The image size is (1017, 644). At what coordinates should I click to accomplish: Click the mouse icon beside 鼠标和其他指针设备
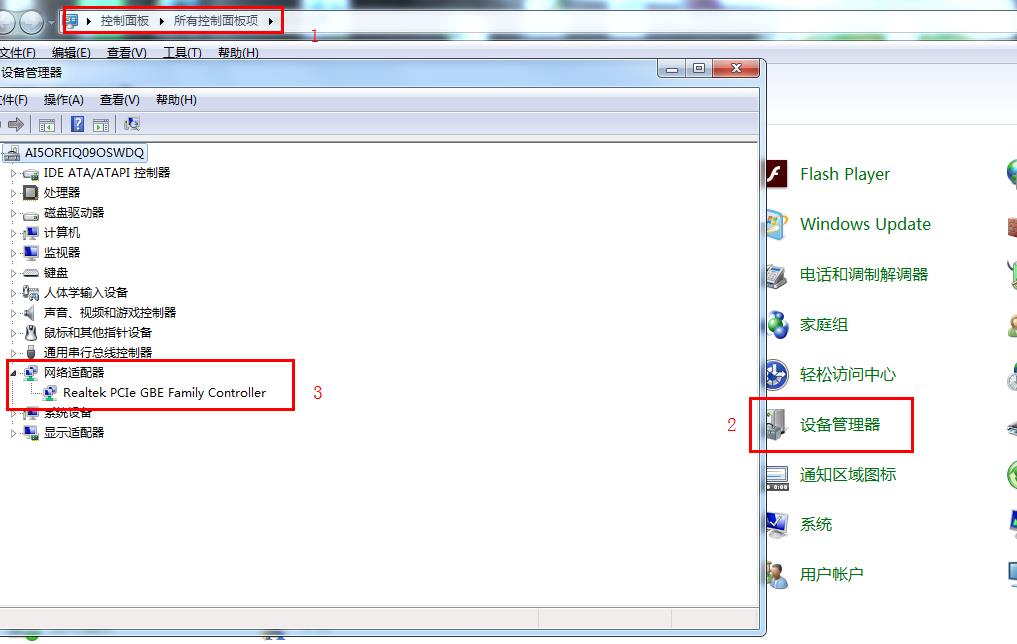point(30,333)
